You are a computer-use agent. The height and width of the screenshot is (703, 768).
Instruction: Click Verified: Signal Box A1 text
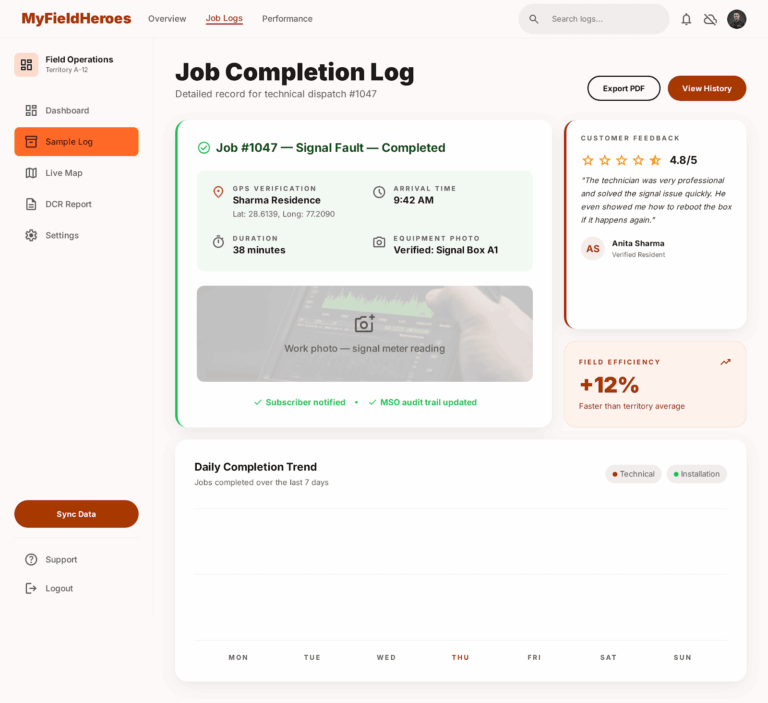tap(446, 250)
